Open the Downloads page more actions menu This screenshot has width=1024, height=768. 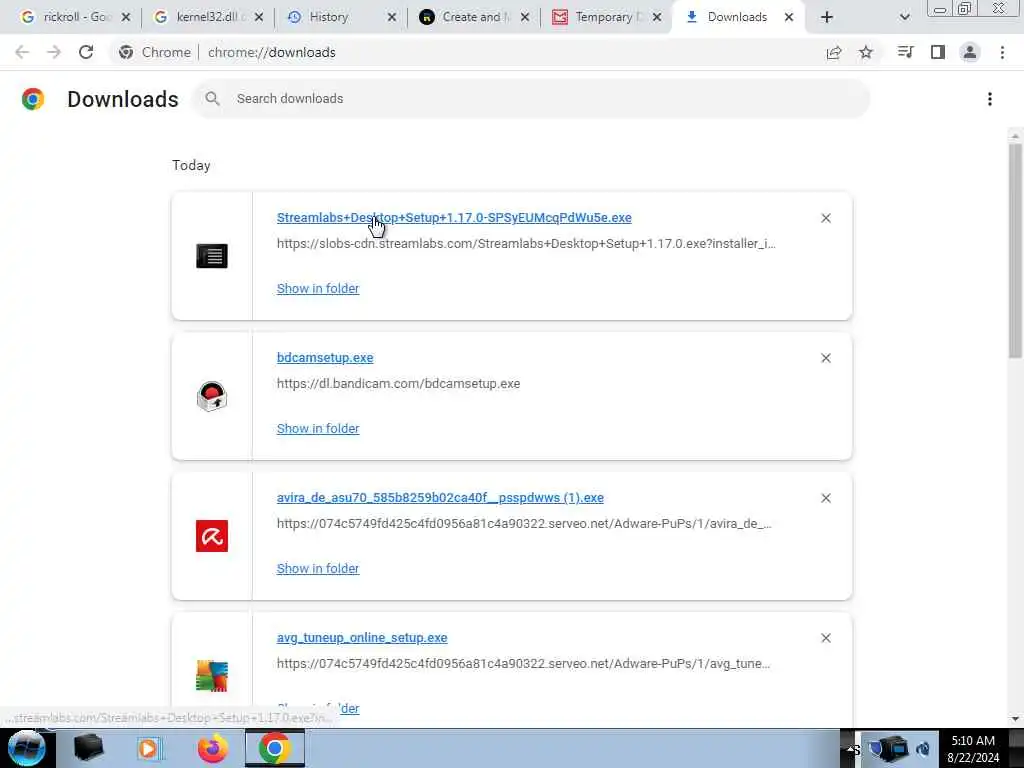coord(990,99)
